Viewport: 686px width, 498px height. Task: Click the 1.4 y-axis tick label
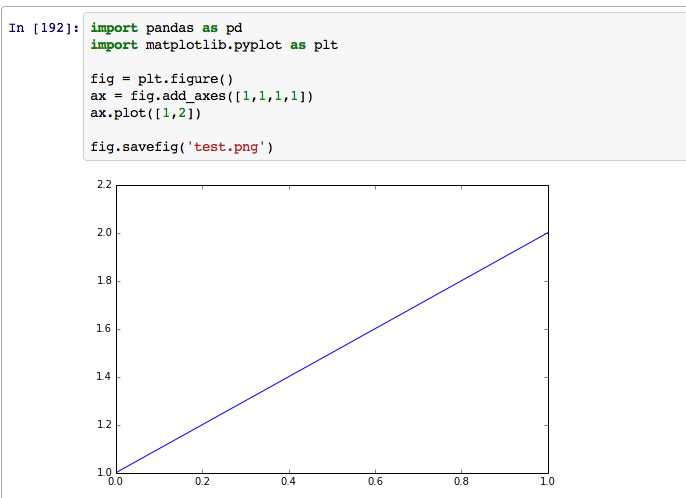pos(104,376)
